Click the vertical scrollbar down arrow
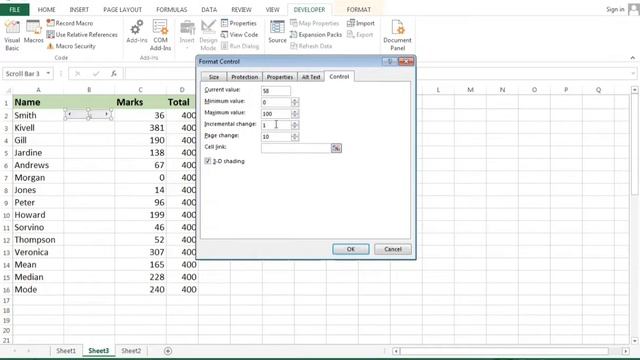This screenshot has width=640, height=360. (x=634, y=341)
